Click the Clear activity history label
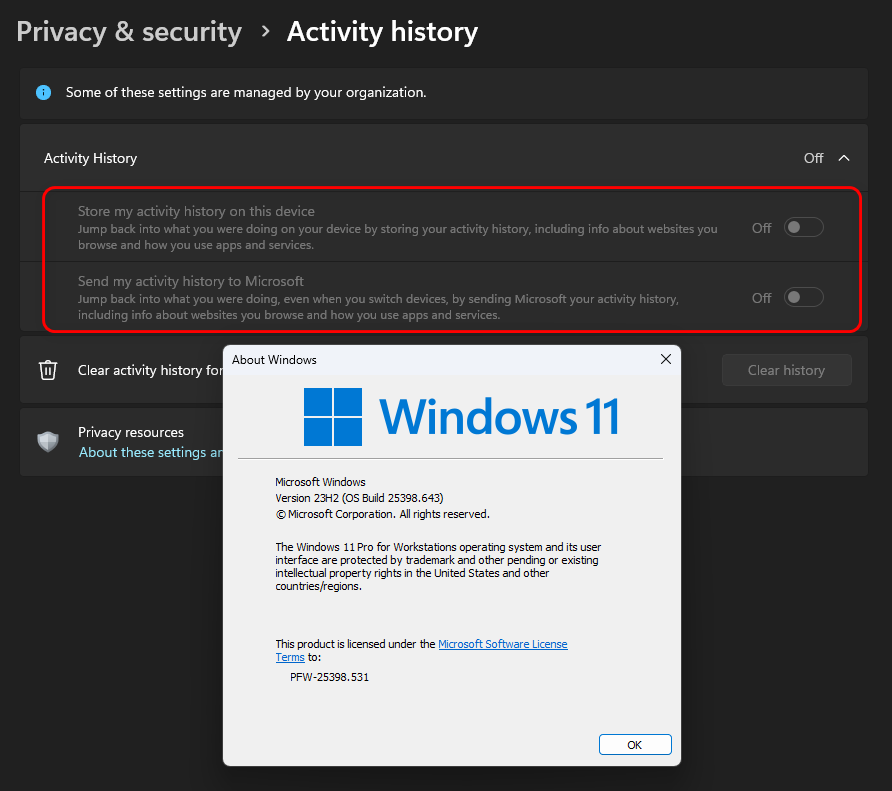This screenshot has height=791, width=892. tap(150, 370)
